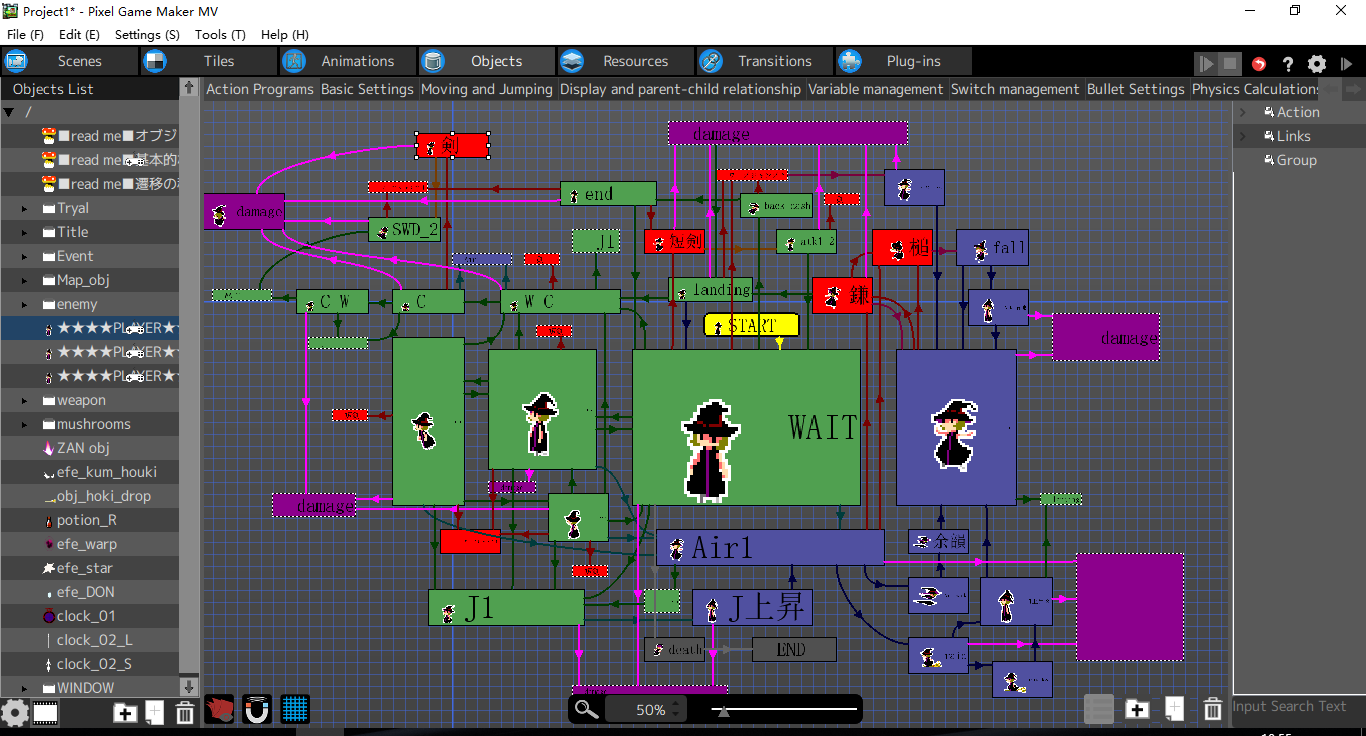Select the WAIT action node
The image size is (1366, 736).
(x=746, y=427)
